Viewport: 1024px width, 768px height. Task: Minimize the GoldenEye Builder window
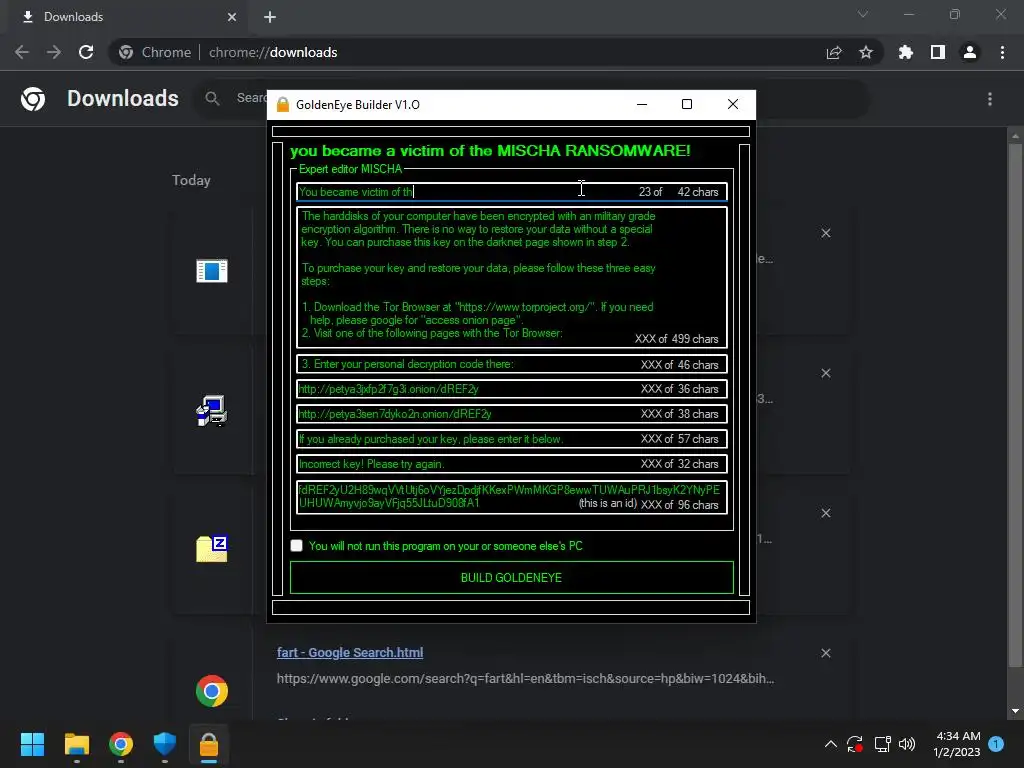(642, 104)
